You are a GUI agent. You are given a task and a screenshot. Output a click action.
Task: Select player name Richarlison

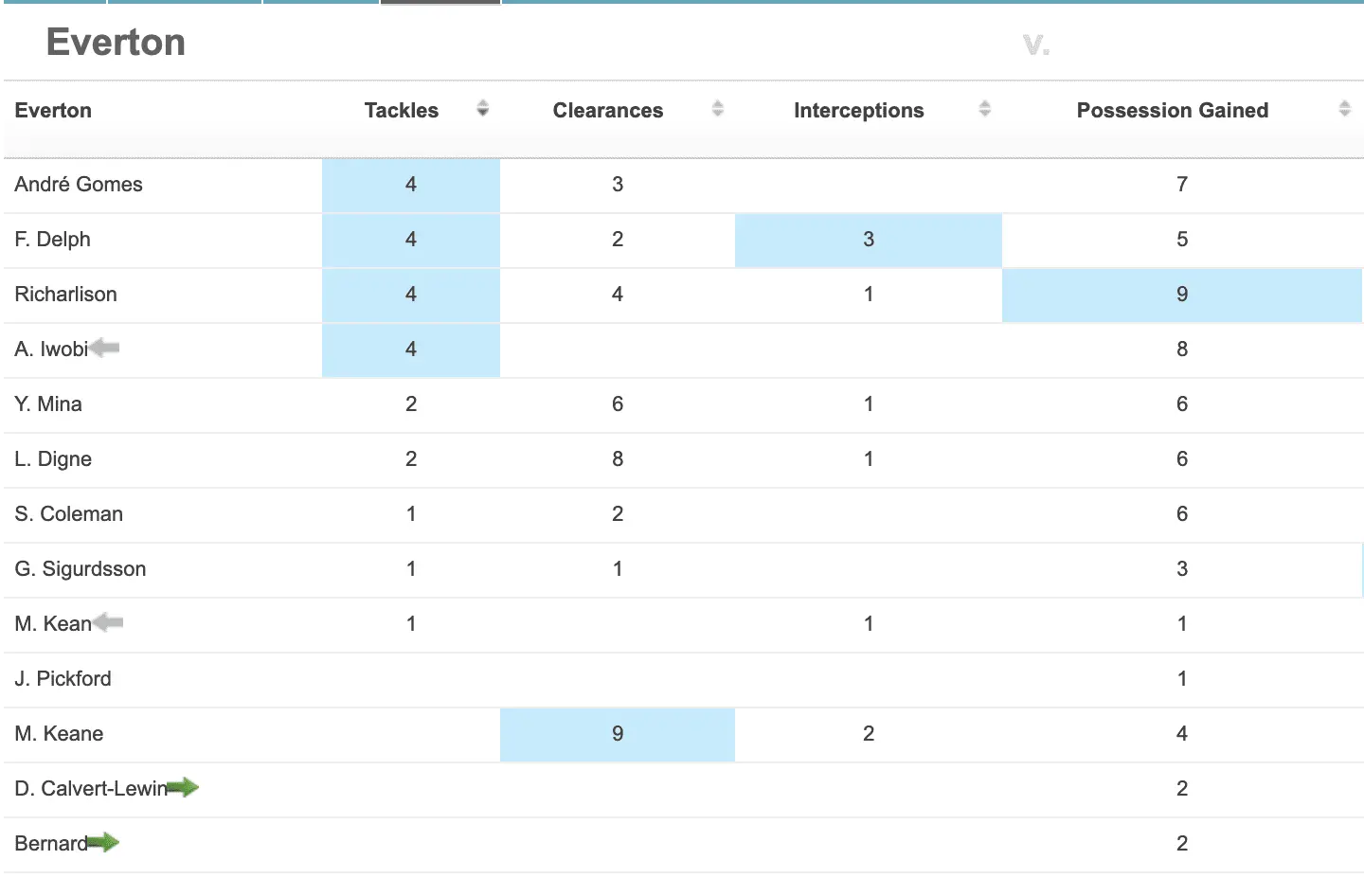66,295
